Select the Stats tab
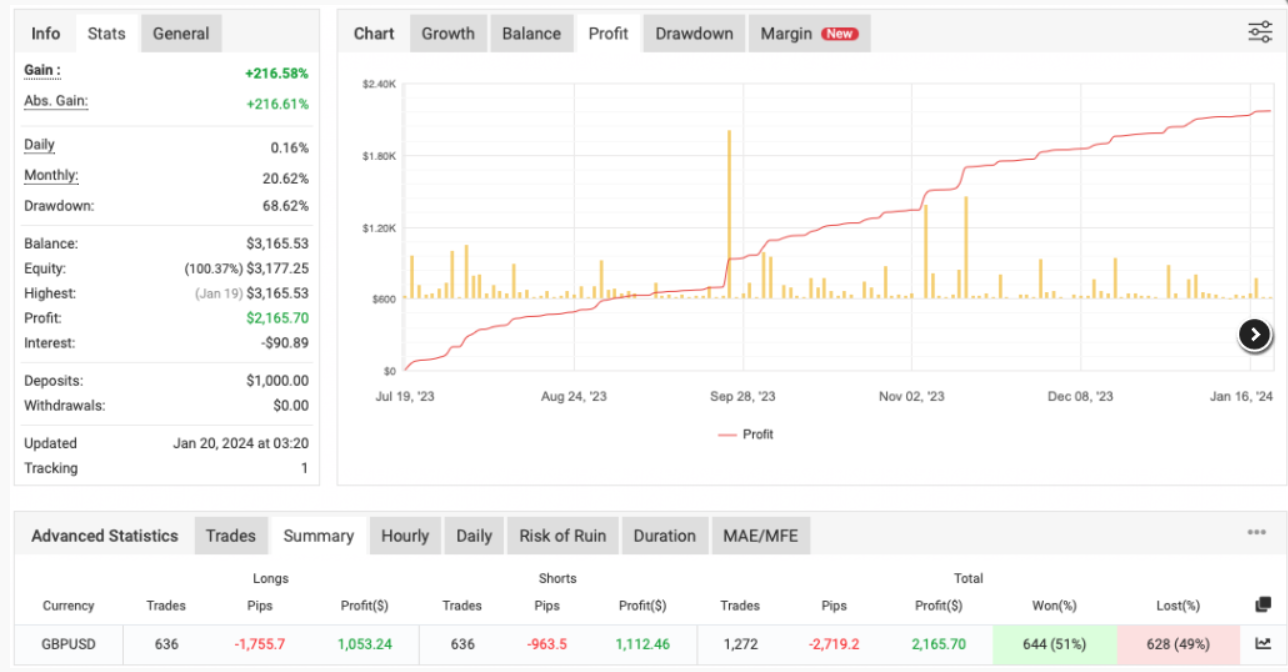1288x672 pixels. click(x=106, y=33)
